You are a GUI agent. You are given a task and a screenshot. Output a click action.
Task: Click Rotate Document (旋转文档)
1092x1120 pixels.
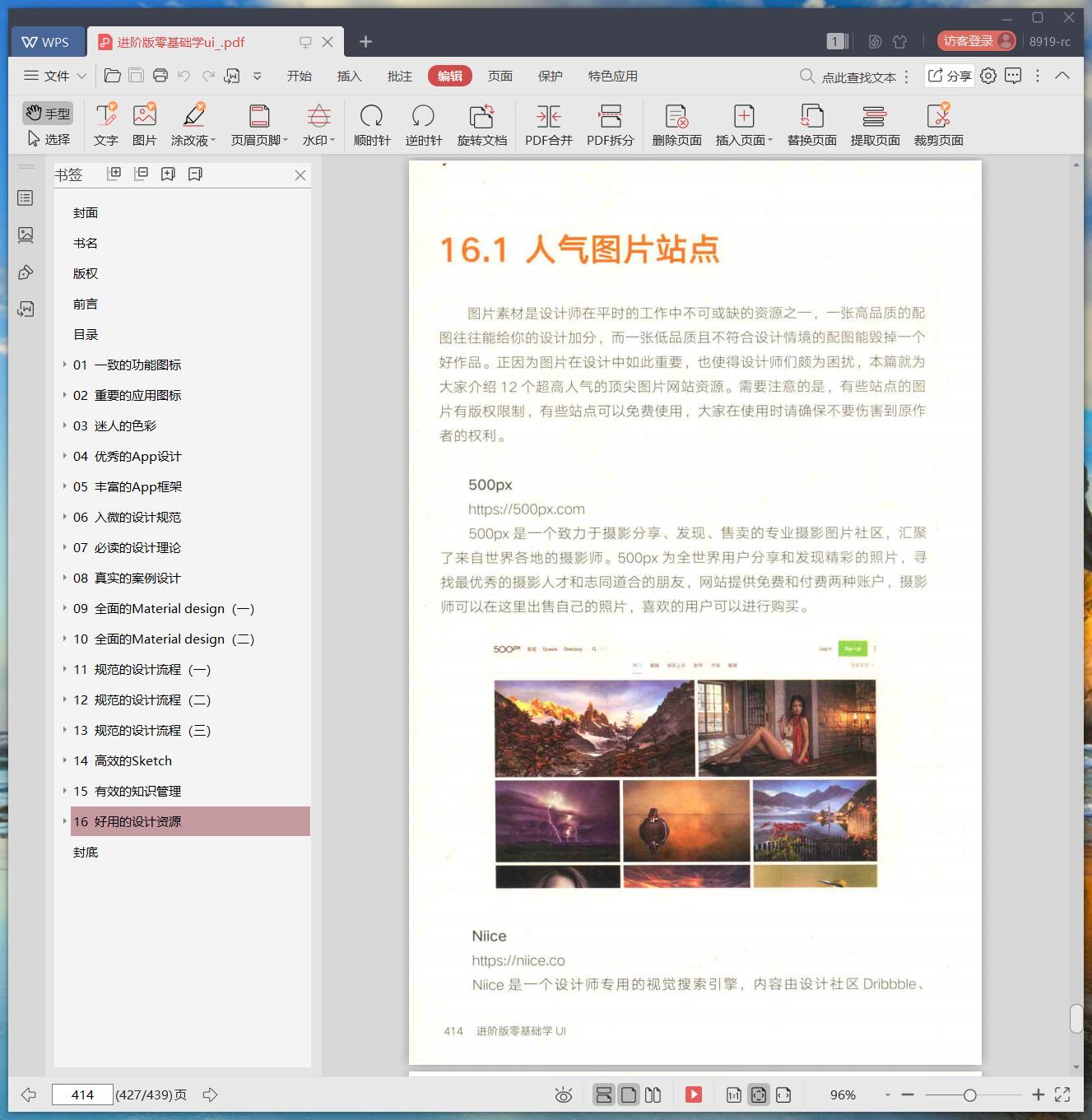click(x=482, y=124)
